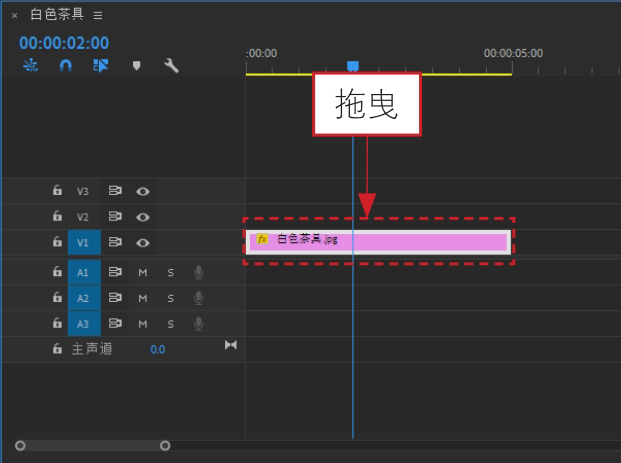The height and width of the screenshot is (463, 621).
Task: Toggle lock on track V3
Action: [x=57, y=191]
